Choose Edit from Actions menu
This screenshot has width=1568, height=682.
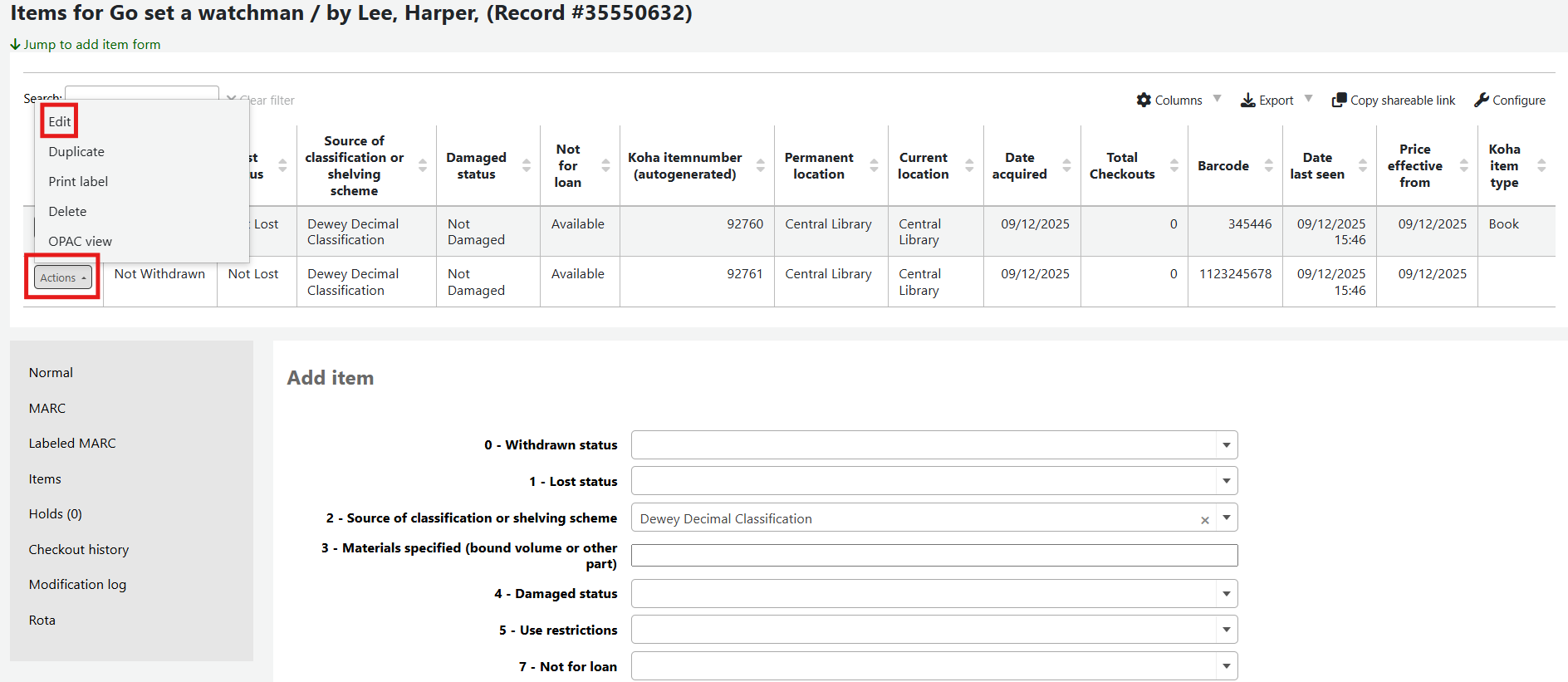60,121
